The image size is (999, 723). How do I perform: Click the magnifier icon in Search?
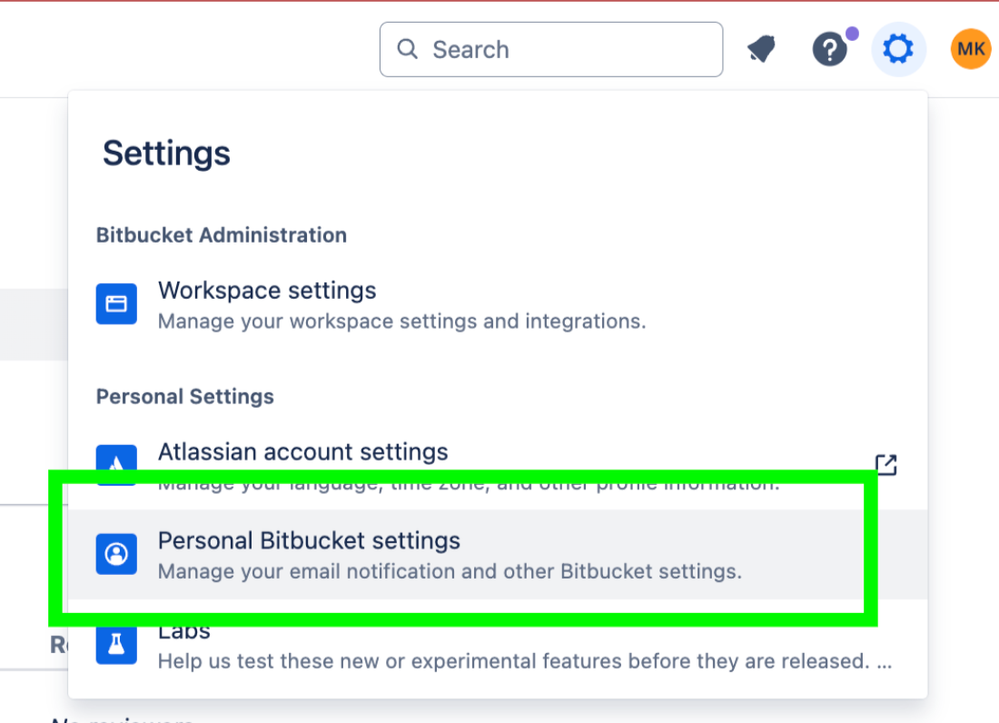tap(407, 49)
